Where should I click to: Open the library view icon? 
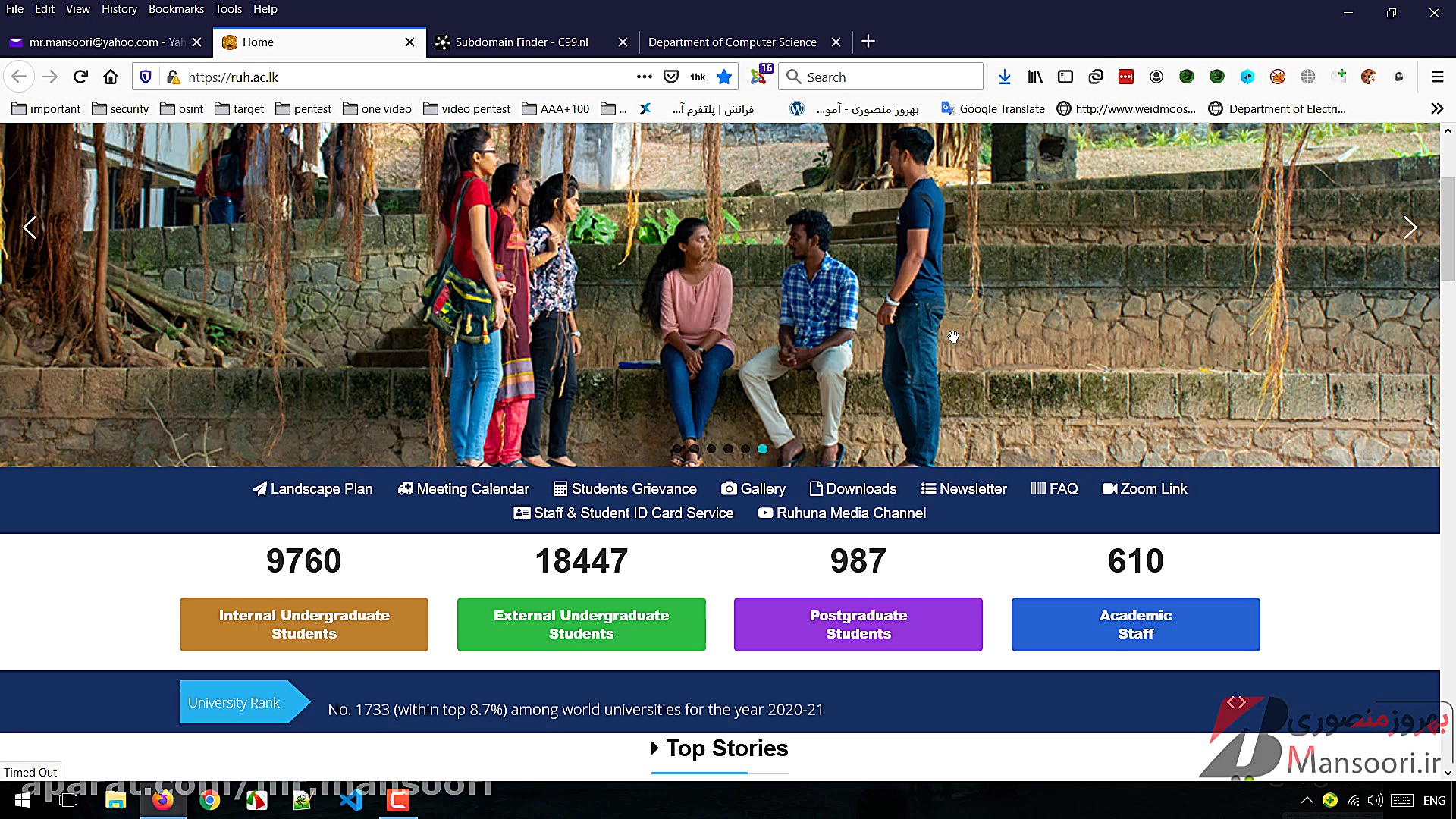click(x=1035, y=77)
